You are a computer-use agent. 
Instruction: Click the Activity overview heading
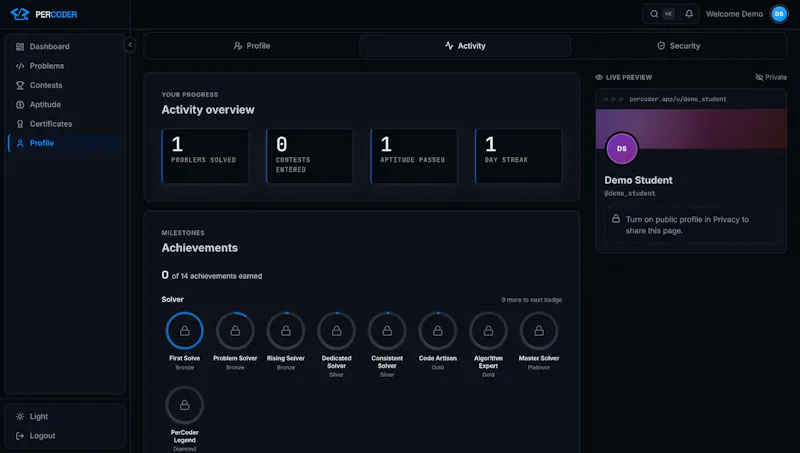tap(208, 110)
